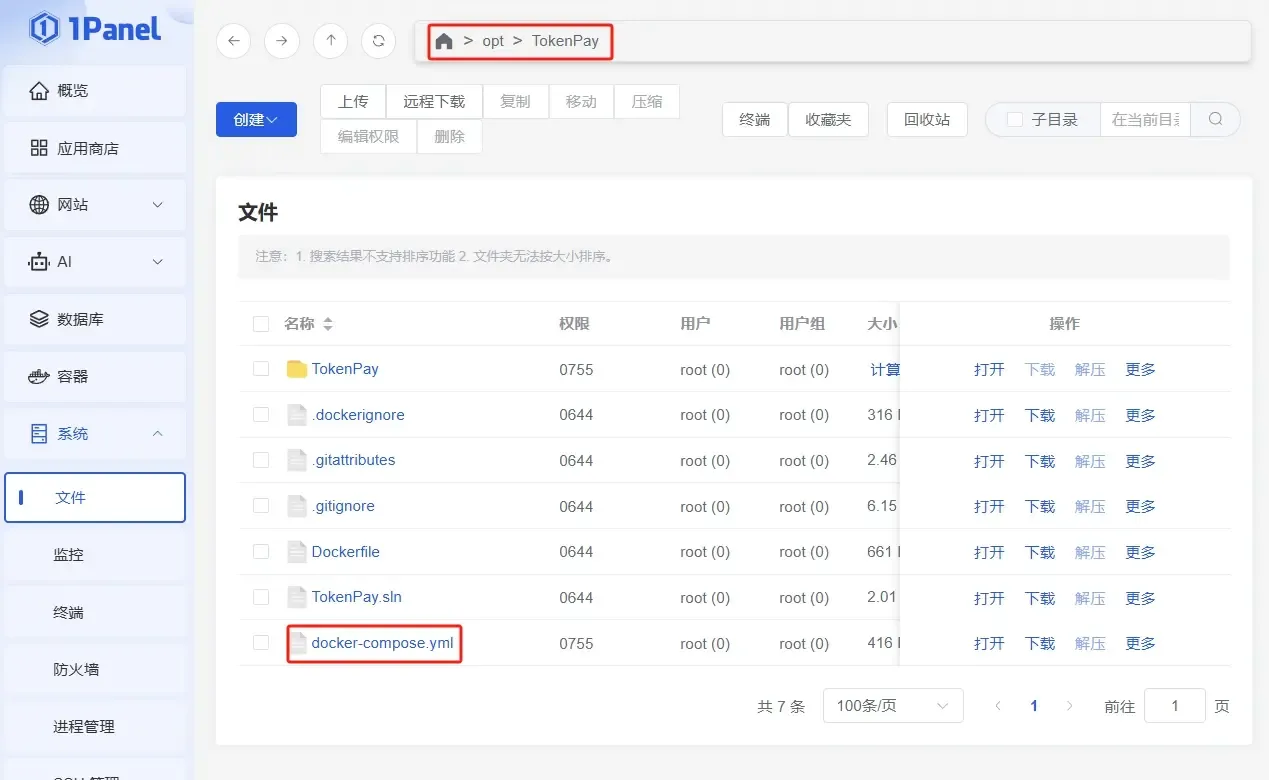Click the search magnifier icon
This screenshot has height=780, width=1269.
1216,119
